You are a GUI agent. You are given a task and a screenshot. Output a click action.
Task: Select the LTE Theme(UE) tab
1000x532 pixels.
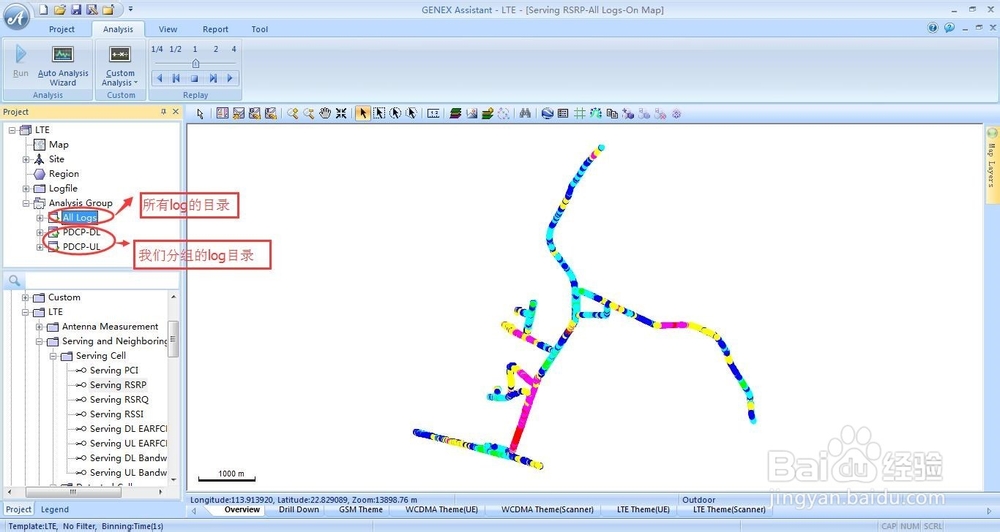pos(643,510)
